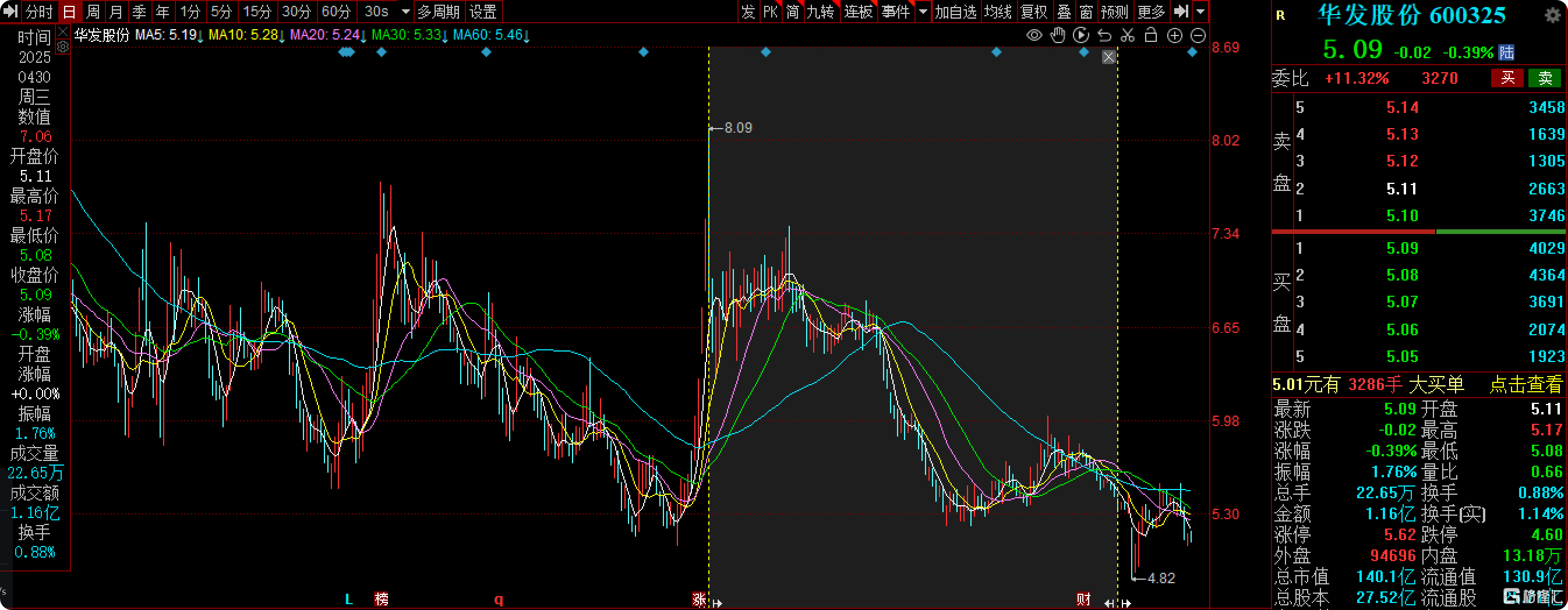Select the hand pan tool
This screenshot has height=610, width=1568.
[x=1058, y=36]
